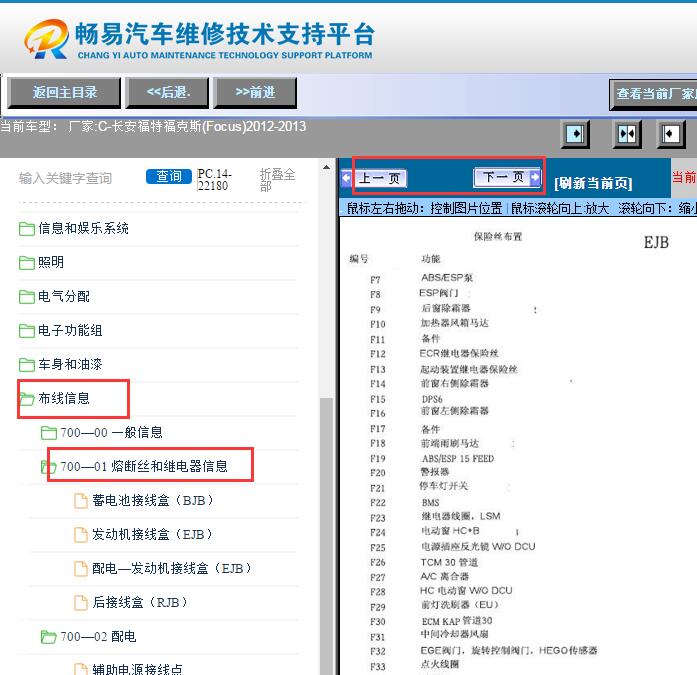Click page icon beside 后接线盒（RJB）

80,603
